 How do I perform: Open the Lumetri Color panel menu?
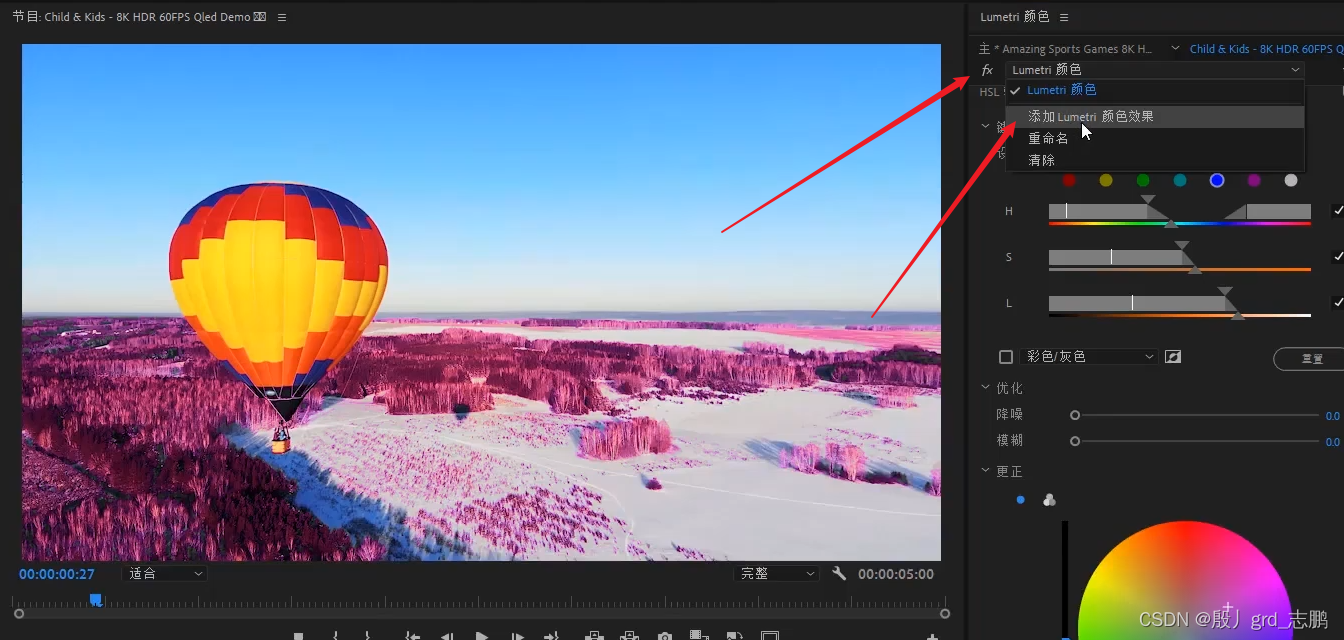1064,18
